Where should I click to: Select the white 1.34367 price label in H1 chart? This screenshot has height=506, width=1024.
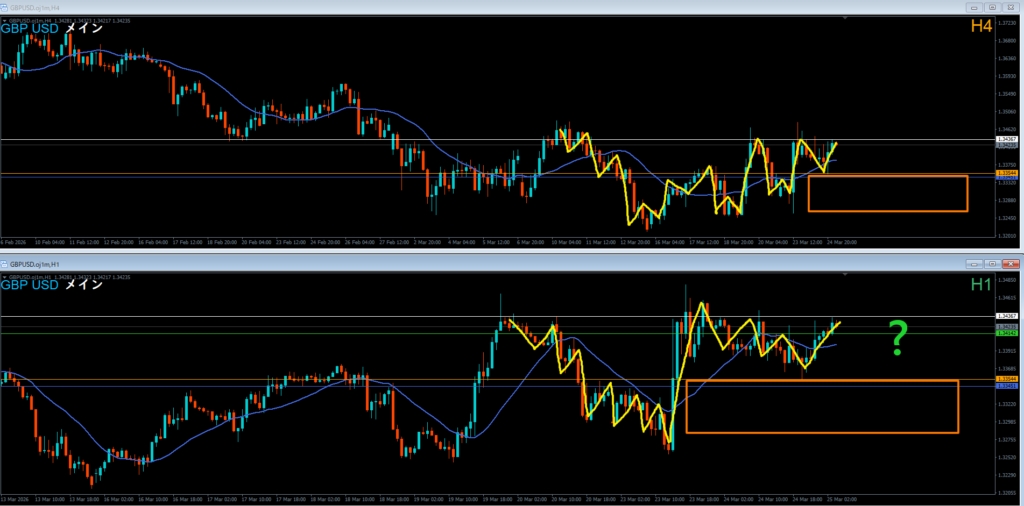point(1005,316)
